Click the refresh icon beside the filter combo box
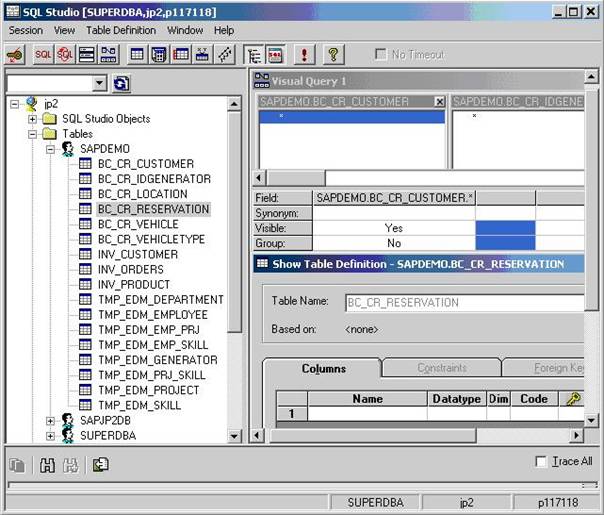This screenshot has width=604, height=515. 121,84
